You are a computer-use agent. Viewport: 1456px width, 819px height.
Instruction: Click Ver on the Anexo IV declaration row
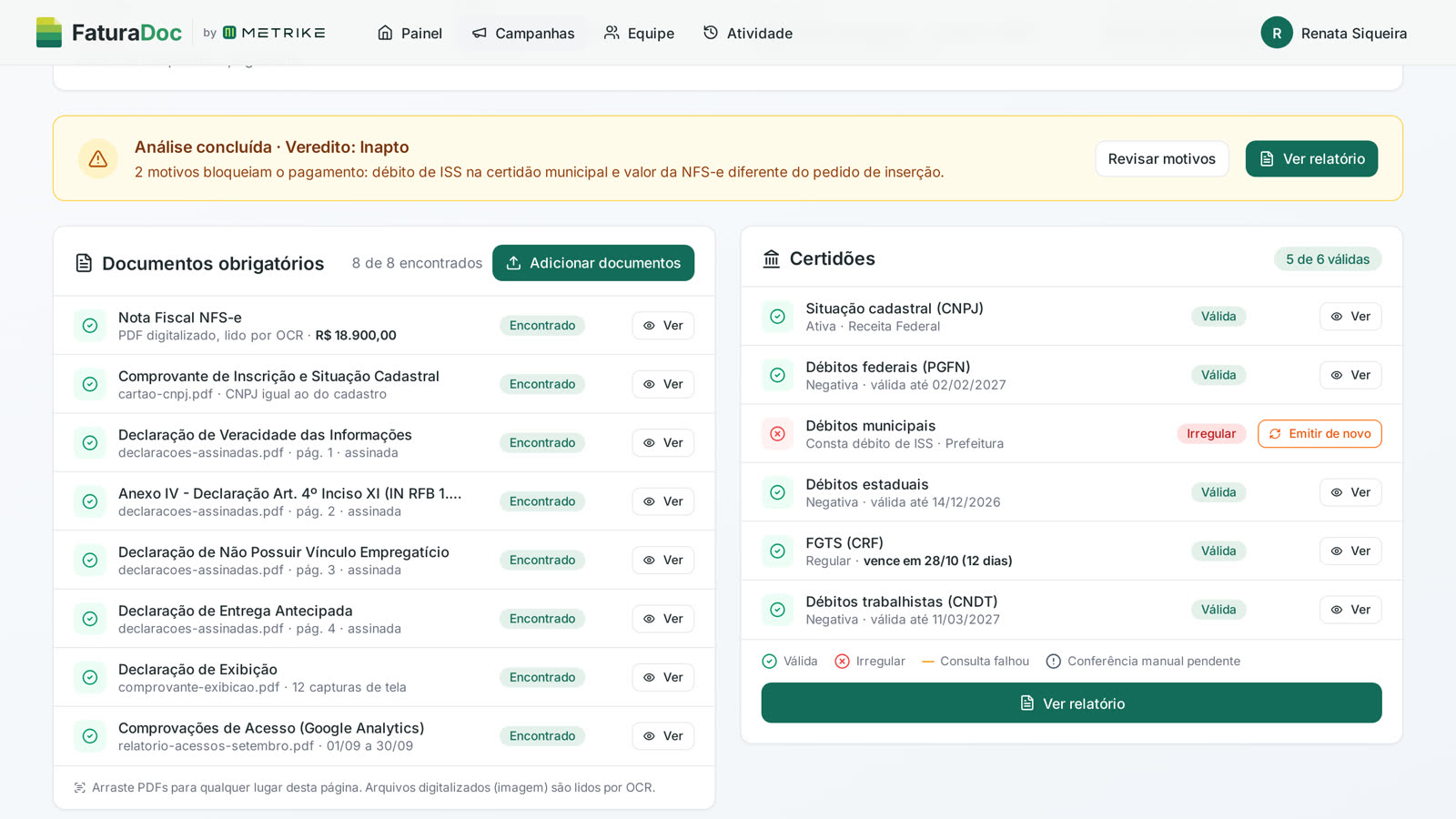click(x=663, y=501)
